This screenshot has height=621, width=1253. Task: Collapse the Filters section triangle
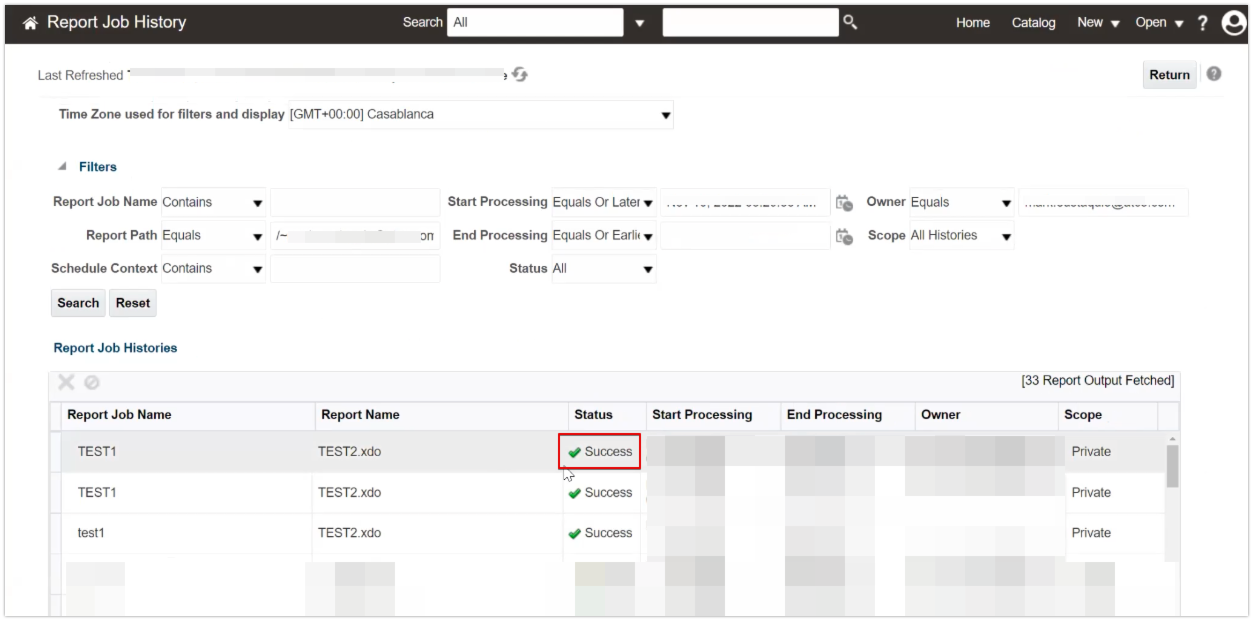62,167
